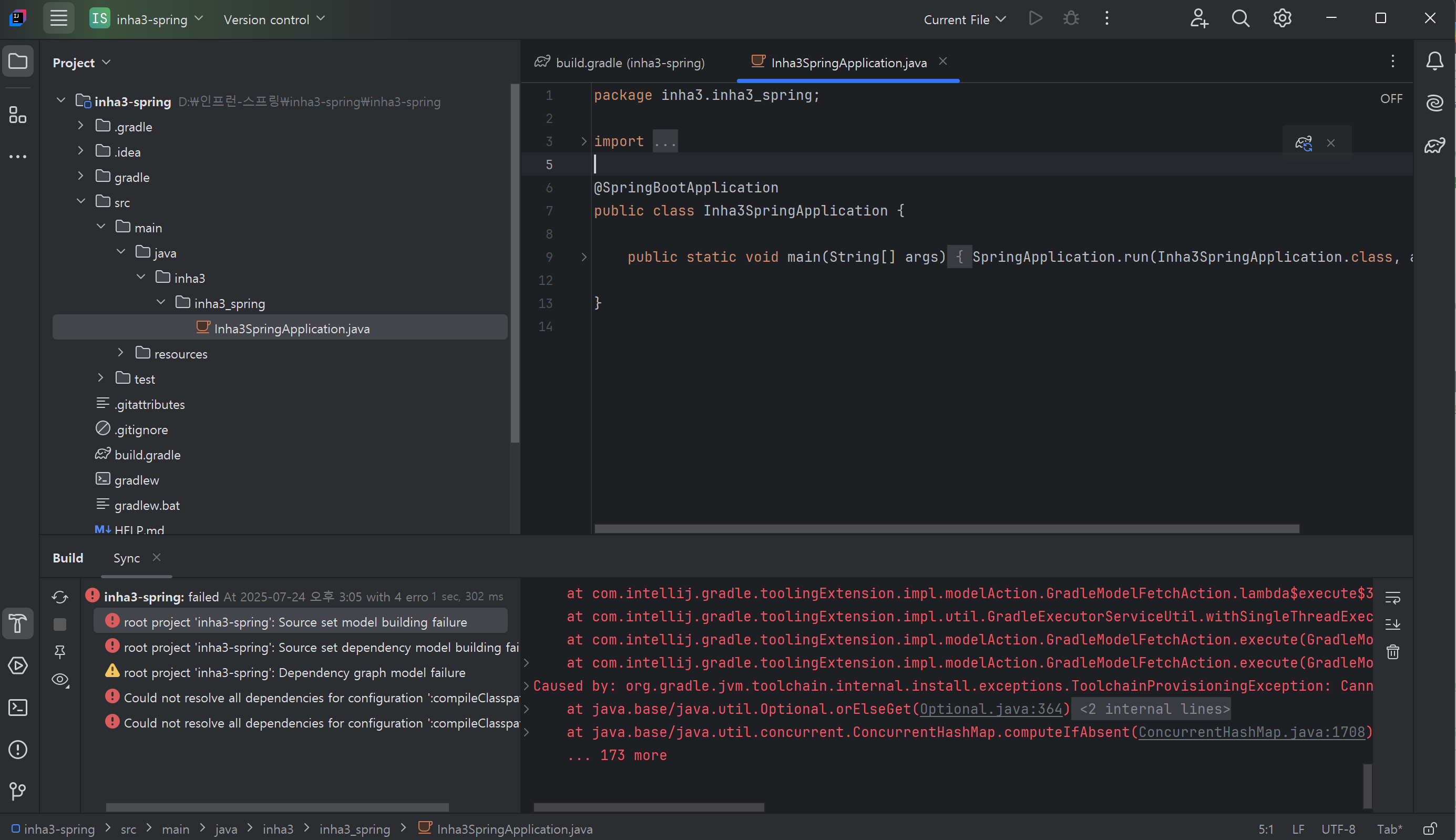Screen dimensions: 1456x840
Task: Click the reload Gradle sync icon in Build panel
Action: (60, 597)
